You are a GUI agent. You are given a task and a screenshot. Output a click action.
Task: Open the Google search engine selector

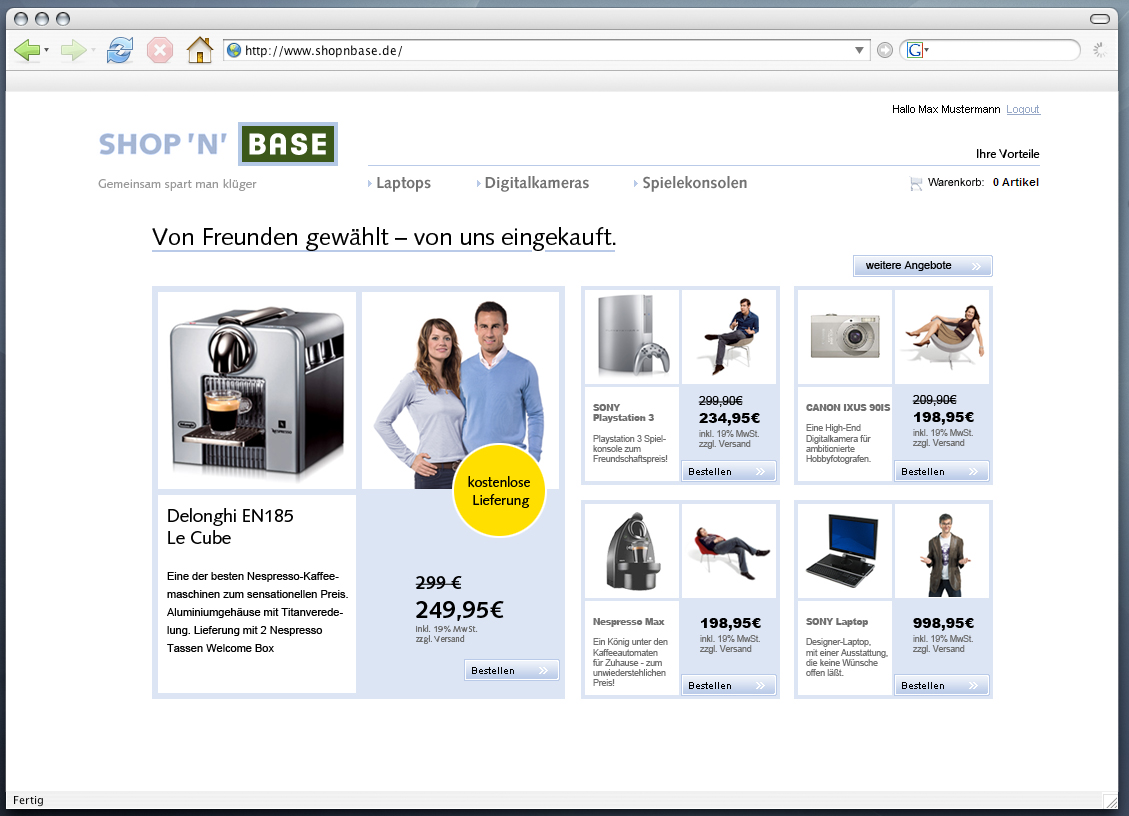tap(917, 50)
